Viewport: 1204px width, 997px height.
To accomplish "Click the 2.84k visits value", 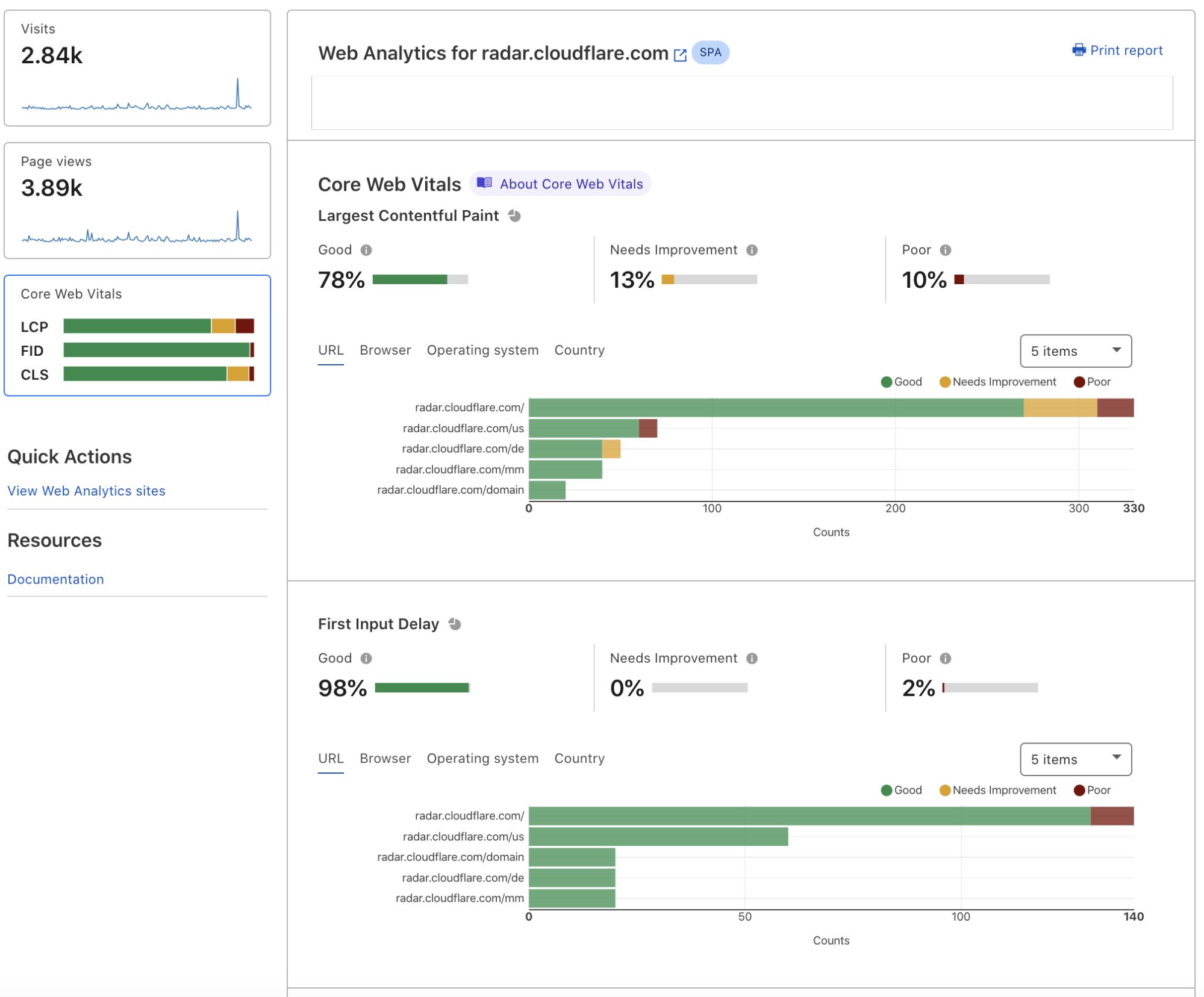I will (52, 55).
